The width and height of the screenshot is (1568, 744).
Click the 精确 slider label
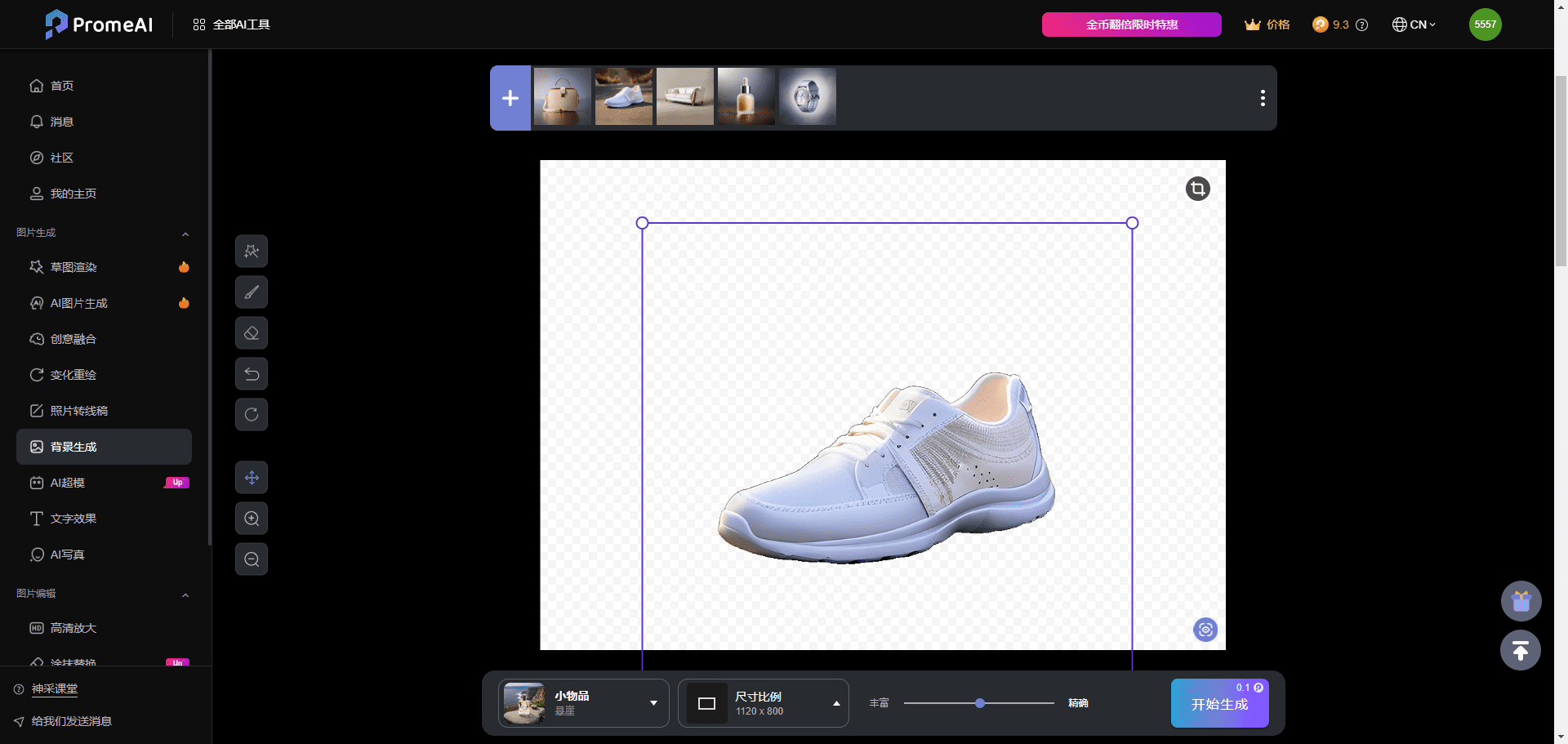coord(1078,703)
